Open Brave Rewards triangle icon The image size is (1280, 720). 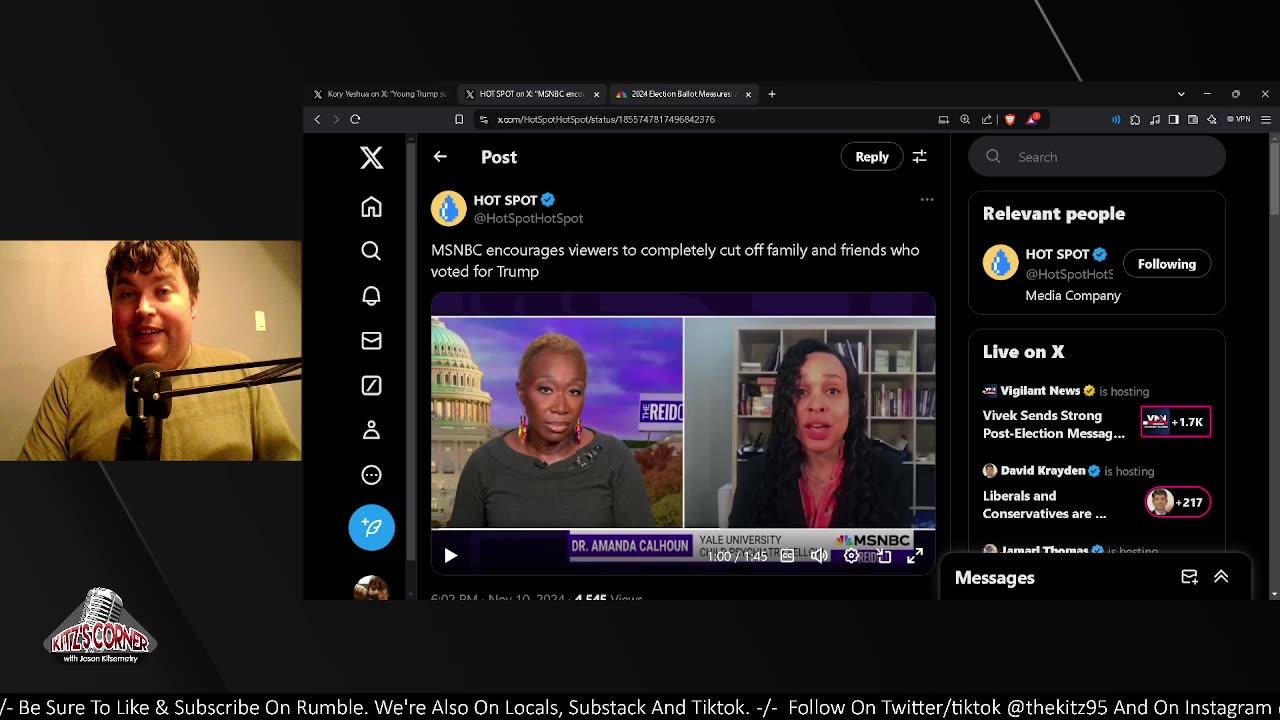pyautogui.click(x=1032, y=119)
